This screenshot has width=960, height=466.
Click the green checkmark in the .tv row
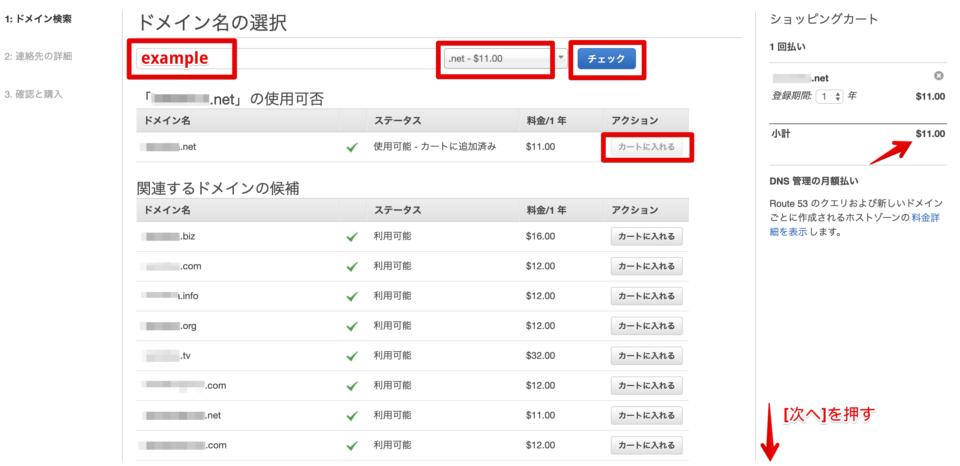(x=351, y=357)
